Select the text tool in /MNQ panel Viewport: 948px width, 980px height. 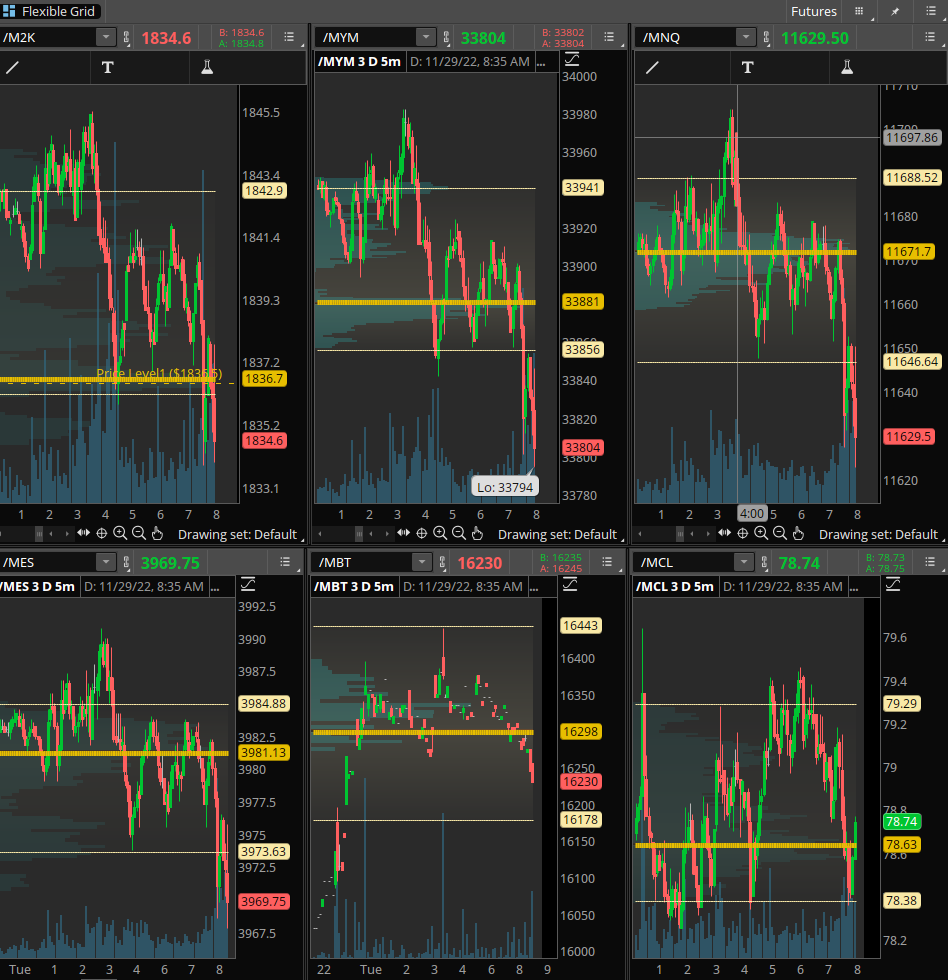pos(747,68)
